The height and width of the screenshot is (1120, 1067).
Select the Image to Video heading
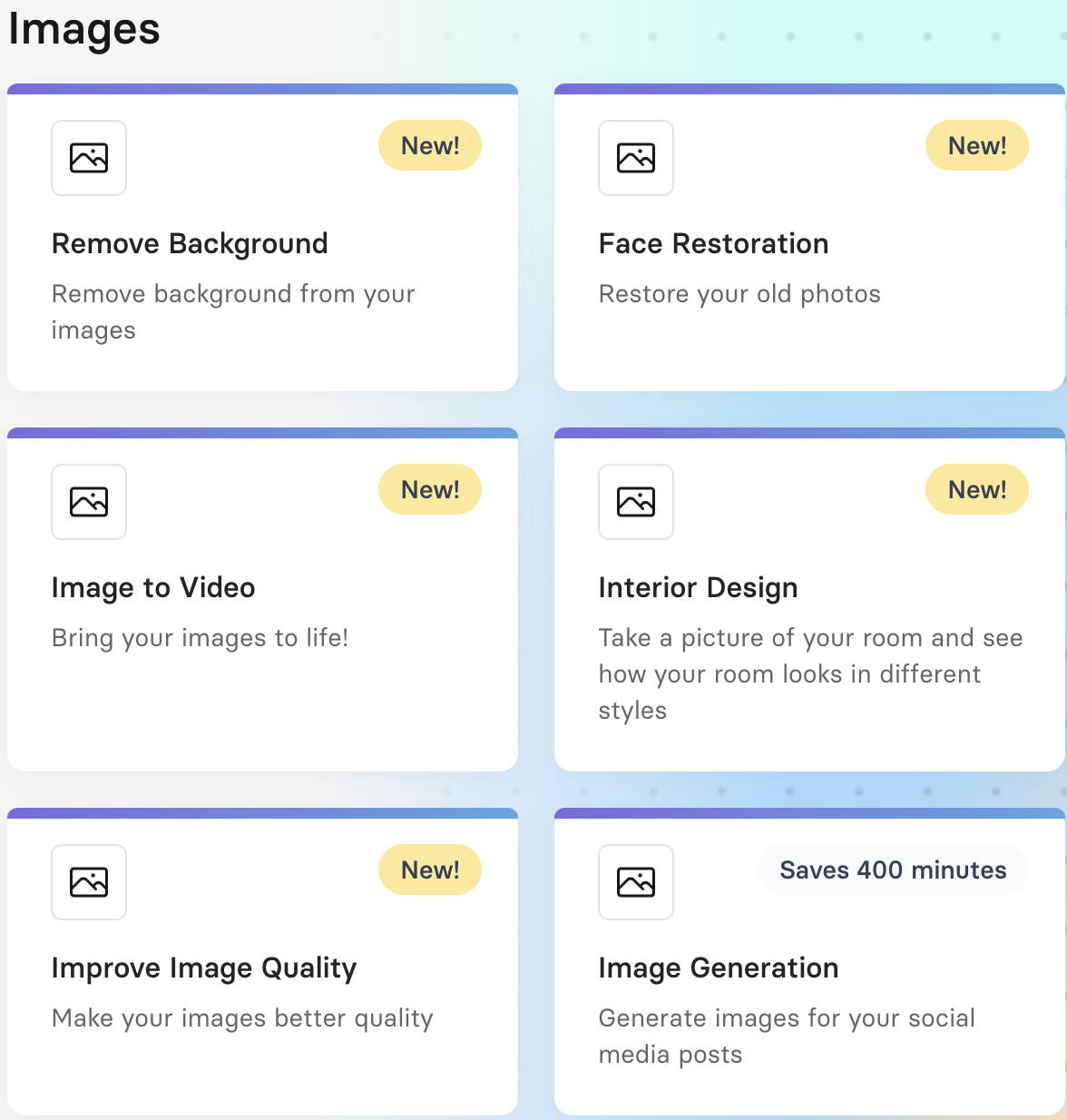pyautogui.click(x=153, y=587)
